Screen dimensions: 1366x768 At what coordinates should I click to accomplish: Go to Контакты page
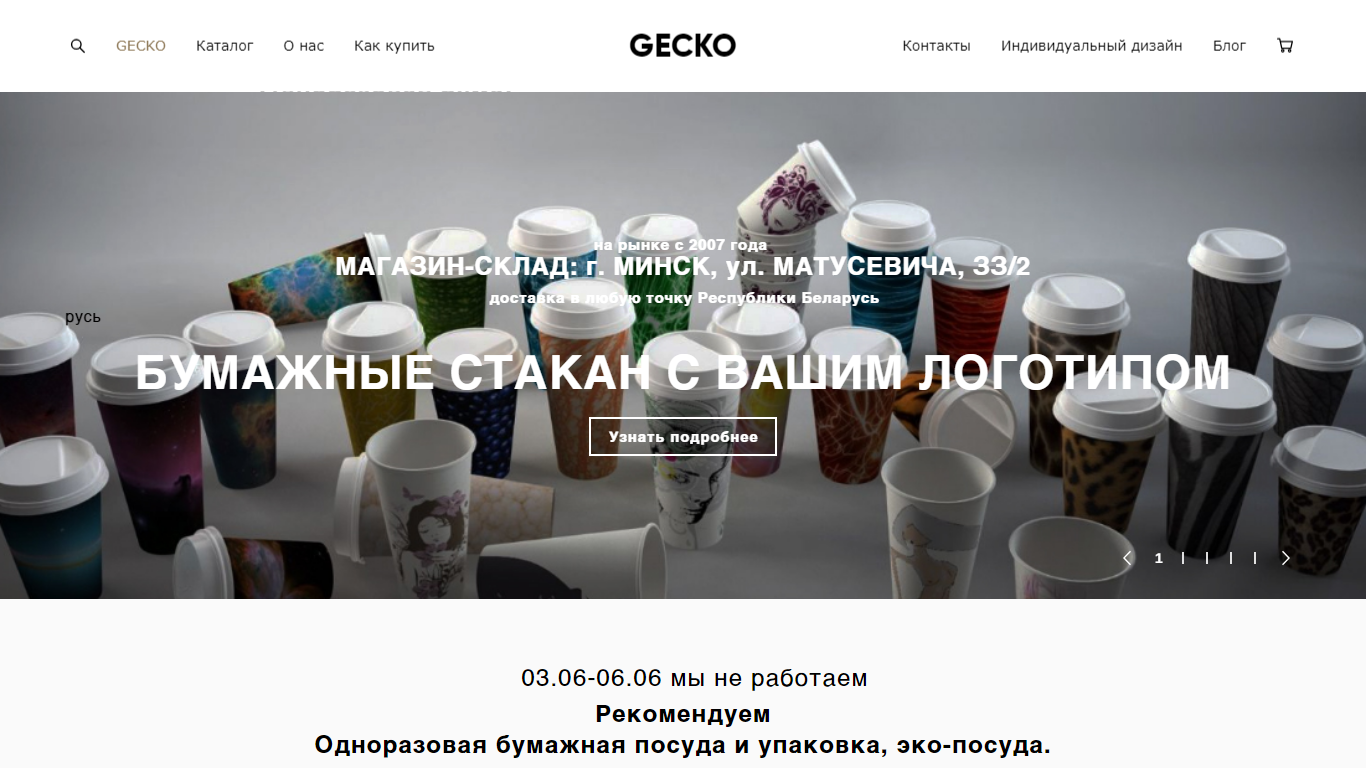tap(936, 46)
